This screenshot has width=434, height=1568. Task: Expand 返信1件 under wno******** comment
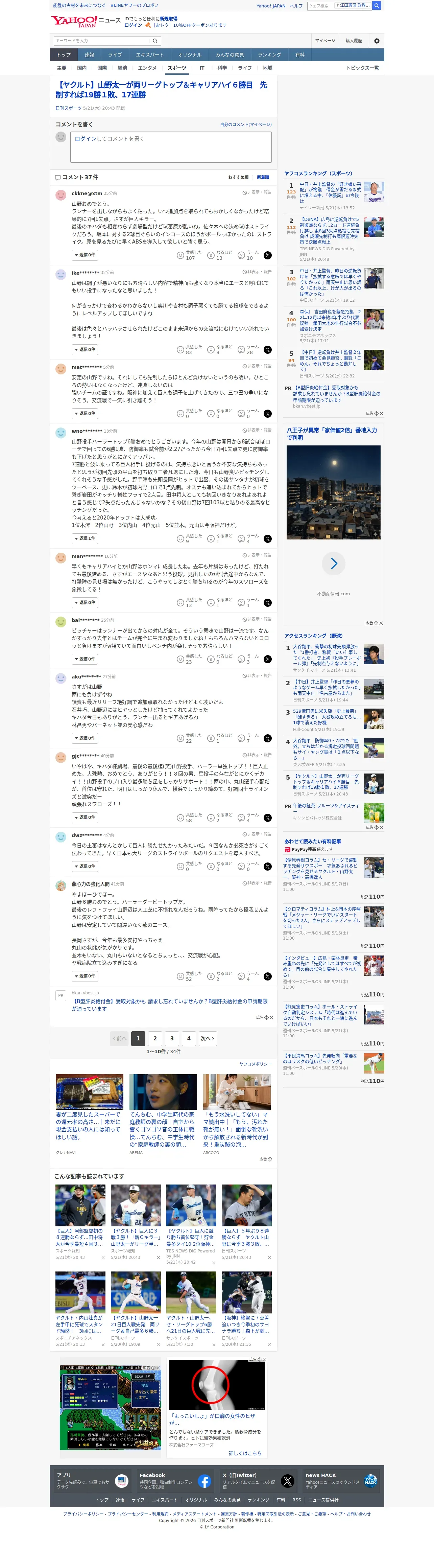(85, 539)
